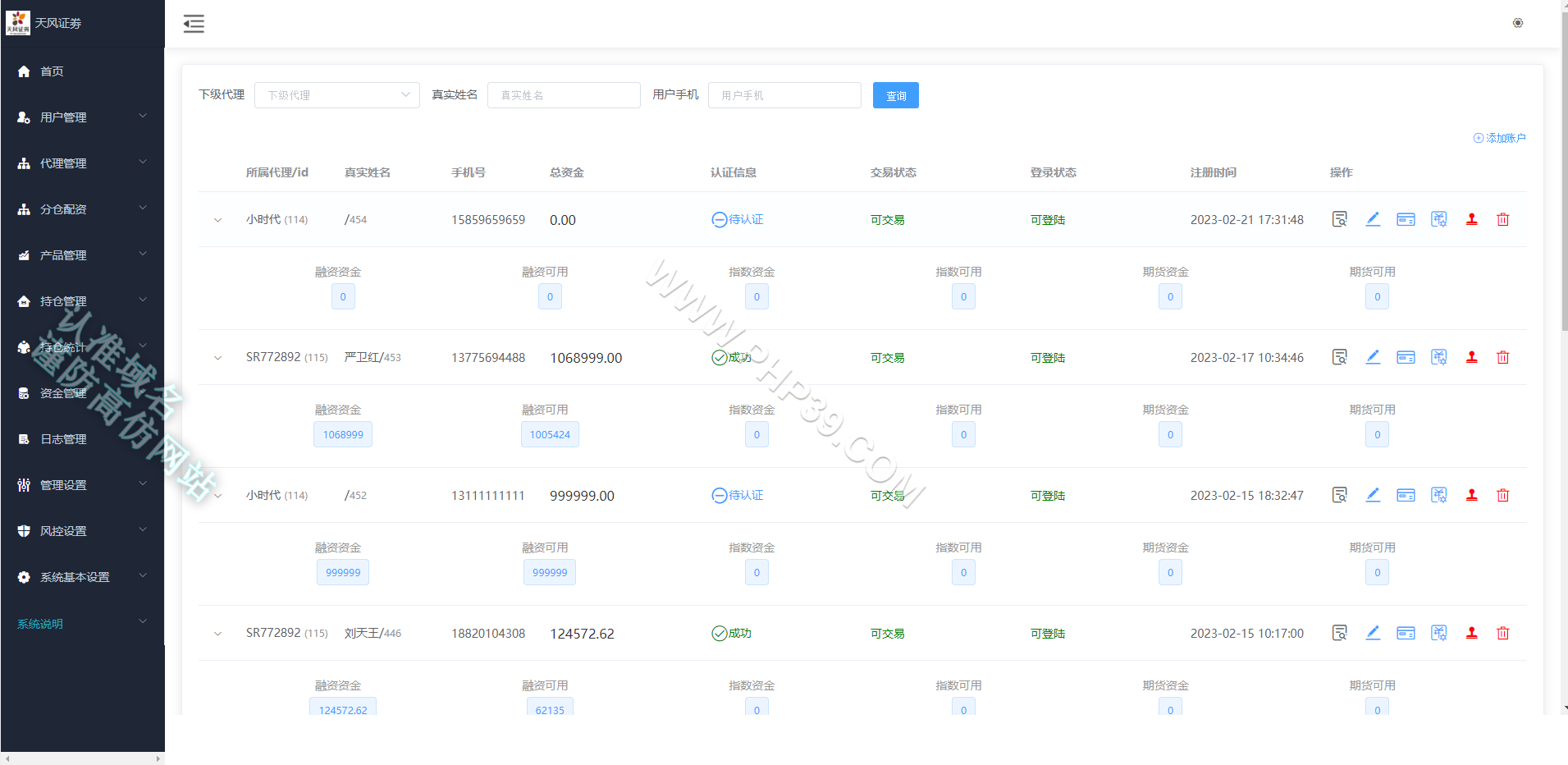Expand 用户管理 sidebar menu

click(82, 117)
